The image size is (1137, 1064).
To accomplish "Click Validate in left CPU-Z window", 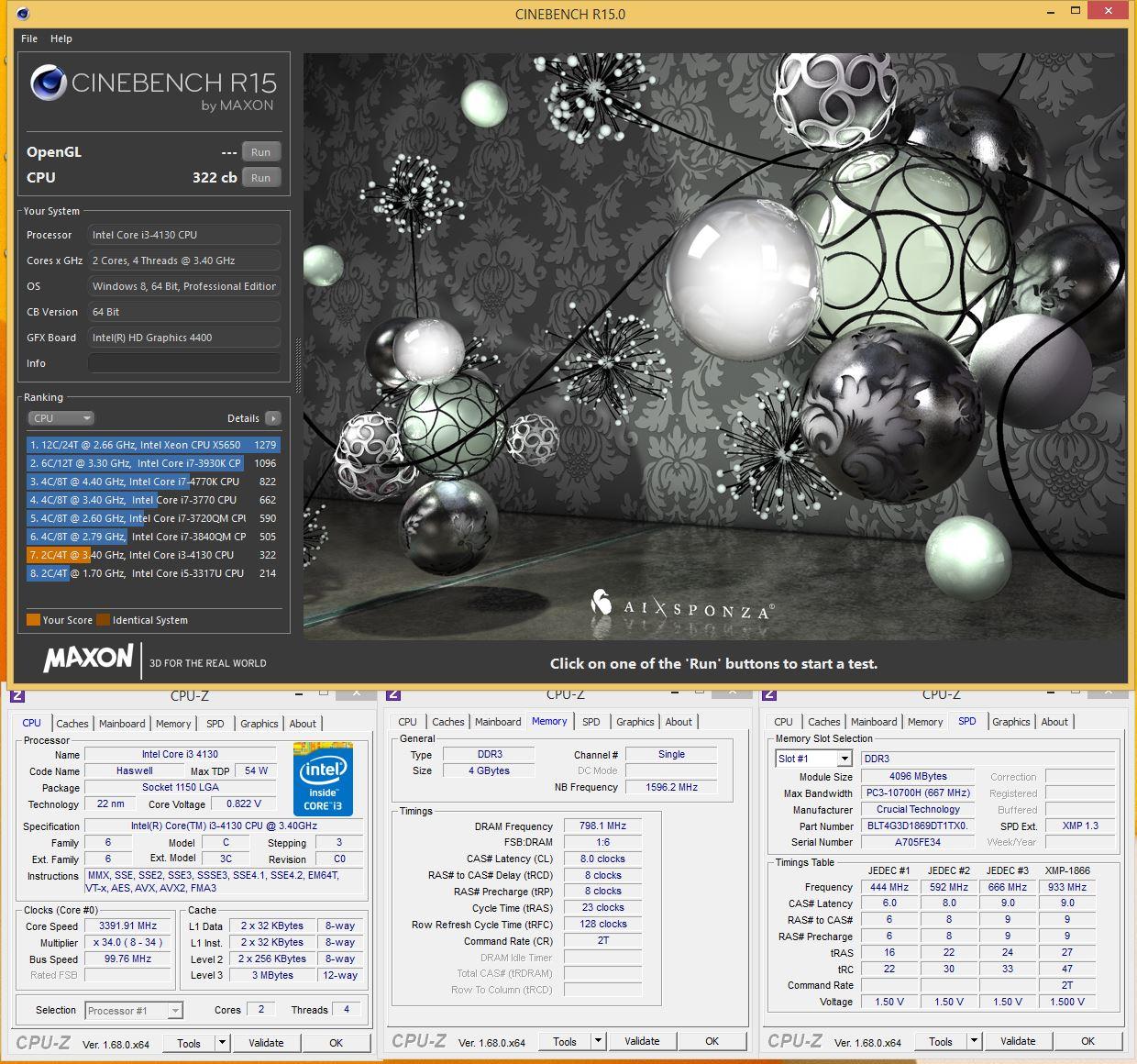I will coord(266,1043).
